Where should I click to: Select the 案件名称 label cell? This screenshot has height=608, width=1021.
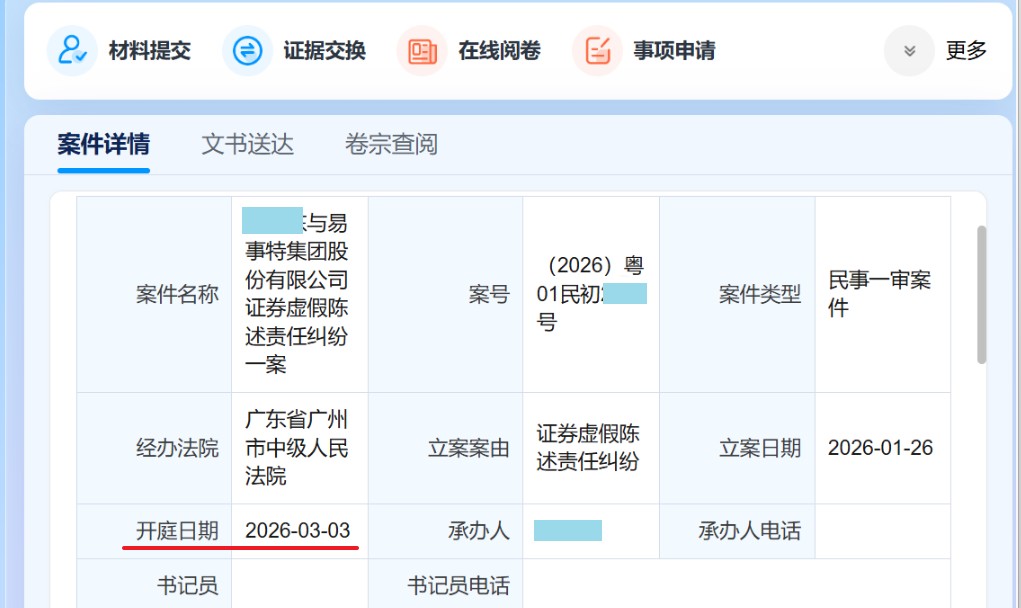click(154, 294)
